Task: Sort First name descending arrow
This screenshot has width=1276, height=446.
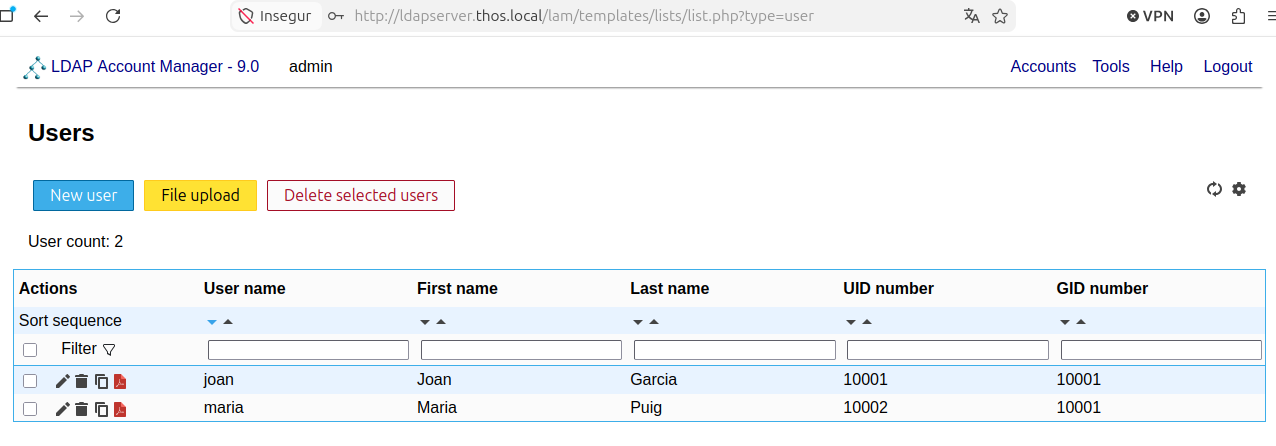Action: click(x=425, y=322)
